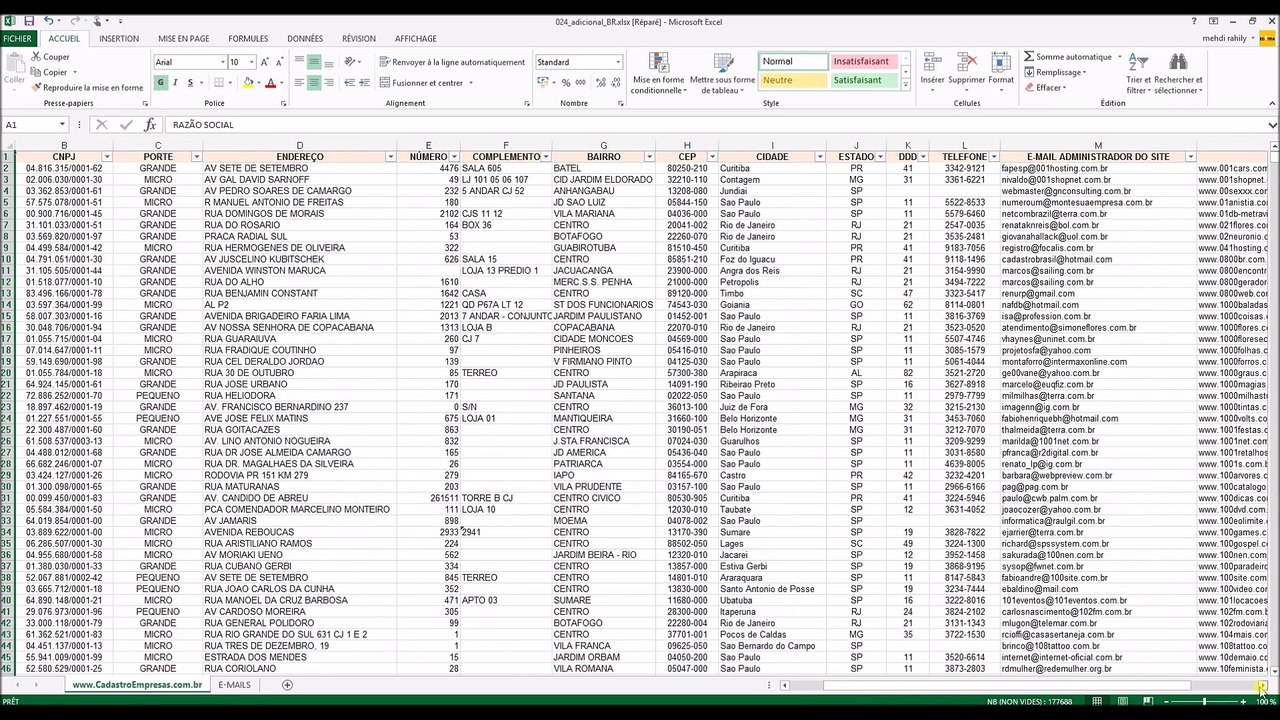
Task: Save the workbook with the floppy icon
Action: pos(29,21)
